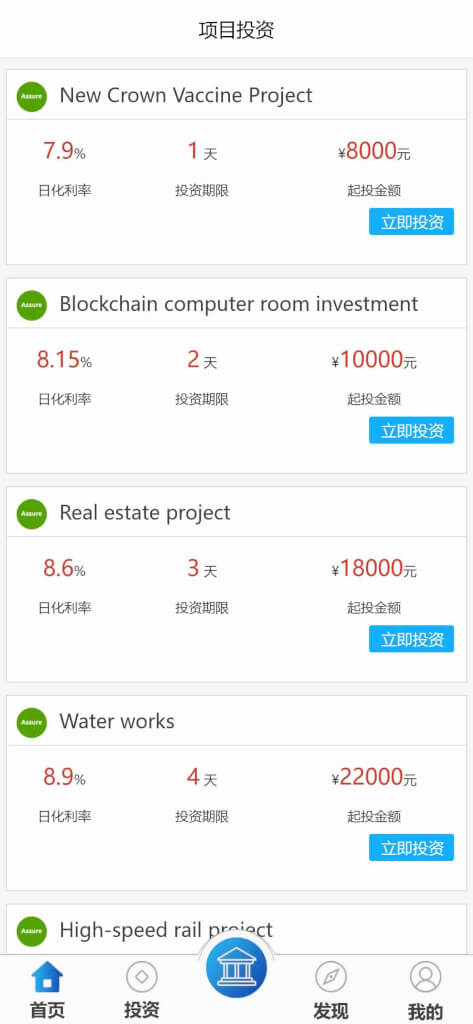Open the Water works project title
Viewport: 473px width, 1024px height.
(x=117, y=721)
